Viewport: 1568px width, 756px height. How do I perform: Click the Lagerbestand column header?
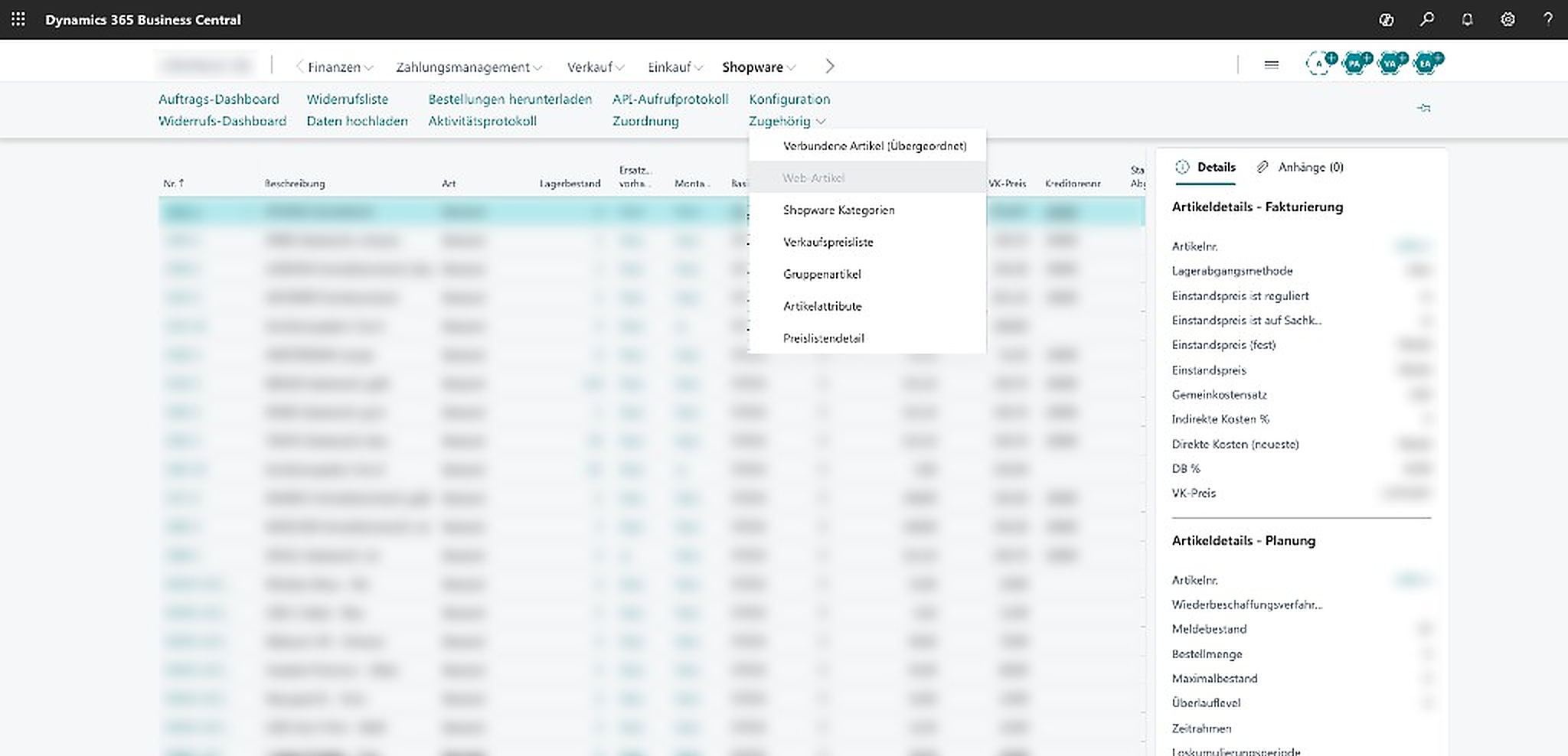coord(570,184)
